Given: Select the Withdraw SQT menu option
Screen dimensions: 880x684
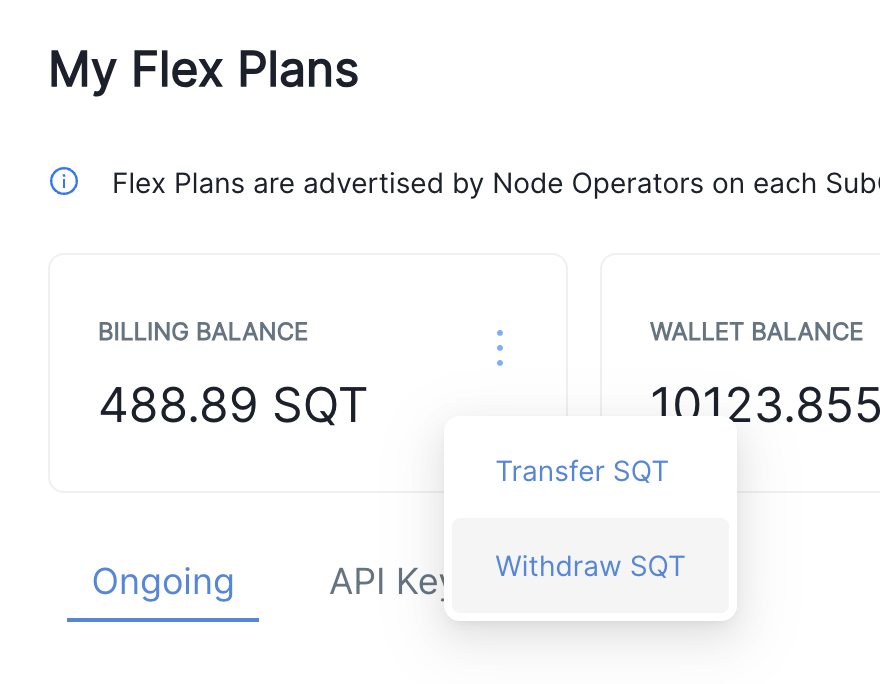Looking at the screenshot, I should [590, 566].
